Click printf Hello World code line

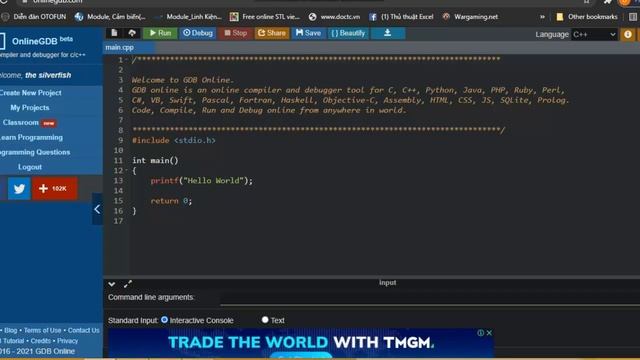pyautogui.click(x=202, y=180)
